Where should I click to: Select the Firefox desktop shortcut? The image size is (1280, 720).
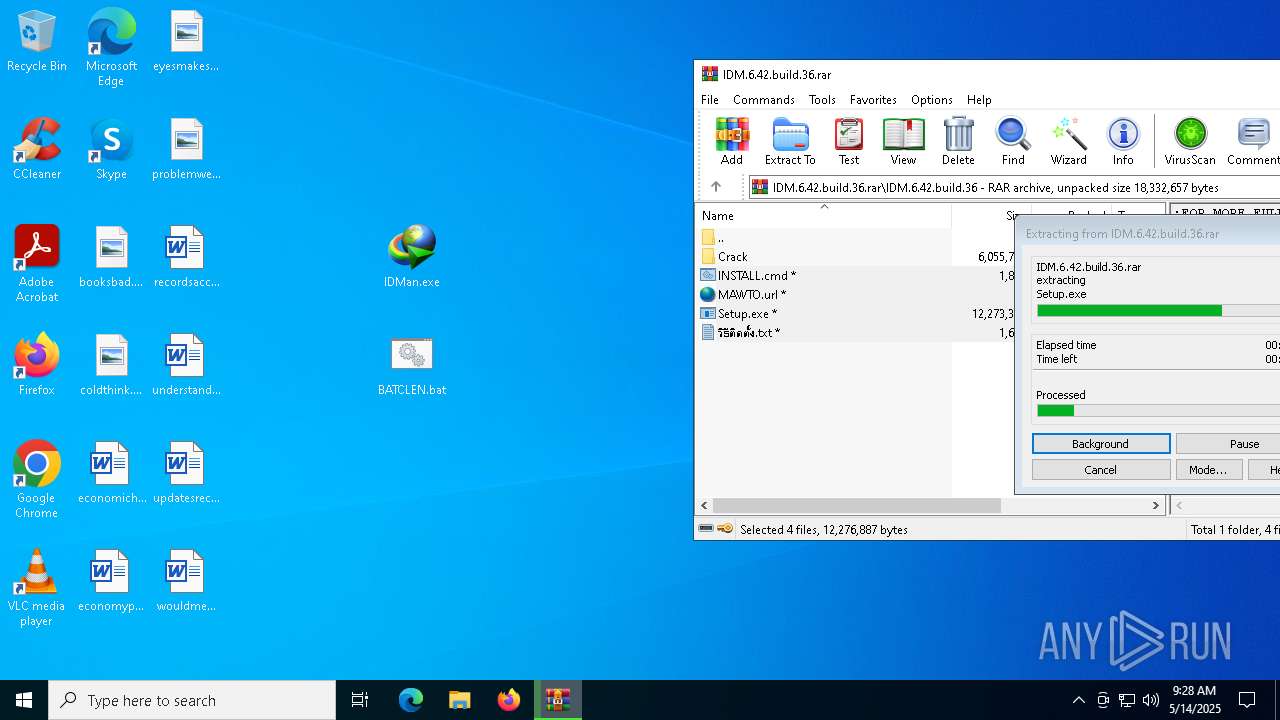(x=37, y=365)
